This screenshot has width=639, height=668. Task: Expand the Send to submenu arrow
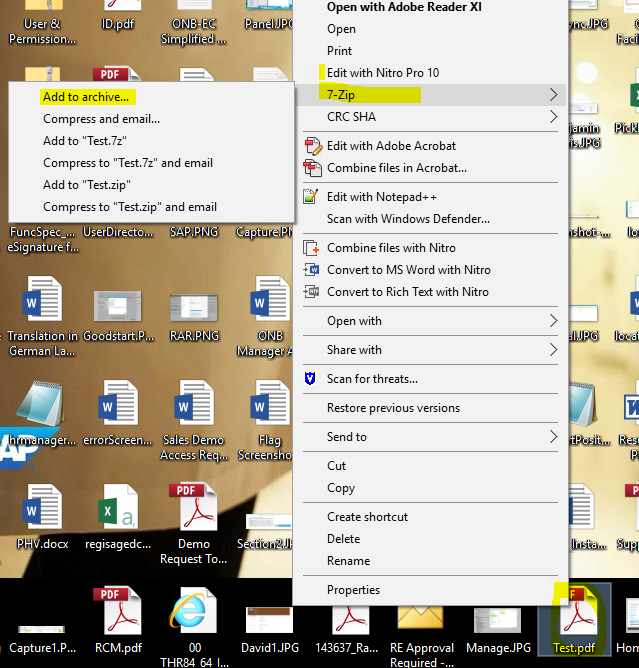click(x=553, y=436)
